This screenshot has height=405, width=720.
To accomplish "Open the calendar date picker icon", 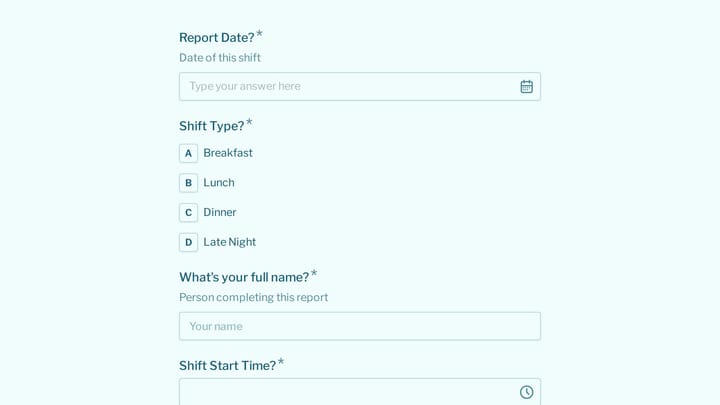I will pyautogui.click(x=526, y=86).
